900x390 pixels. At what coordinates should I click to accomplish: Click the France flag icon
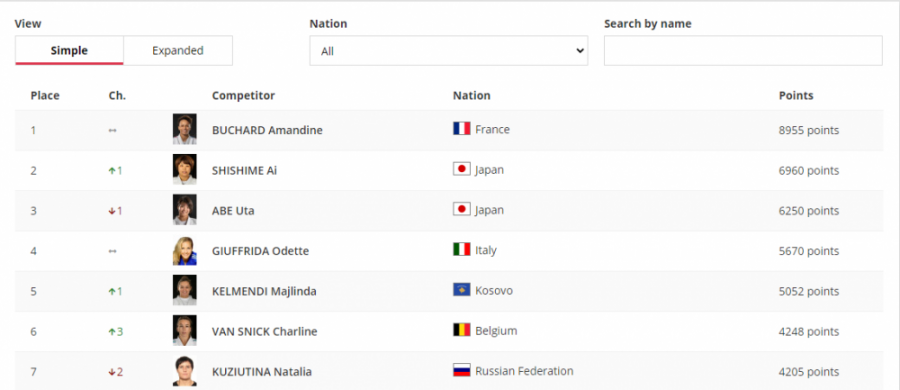461,129
